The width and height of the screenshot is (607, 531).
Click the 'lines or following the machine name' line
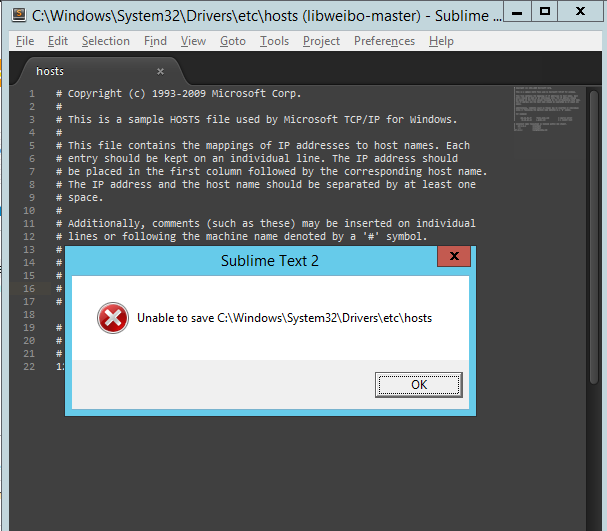[x=242, y=236]
